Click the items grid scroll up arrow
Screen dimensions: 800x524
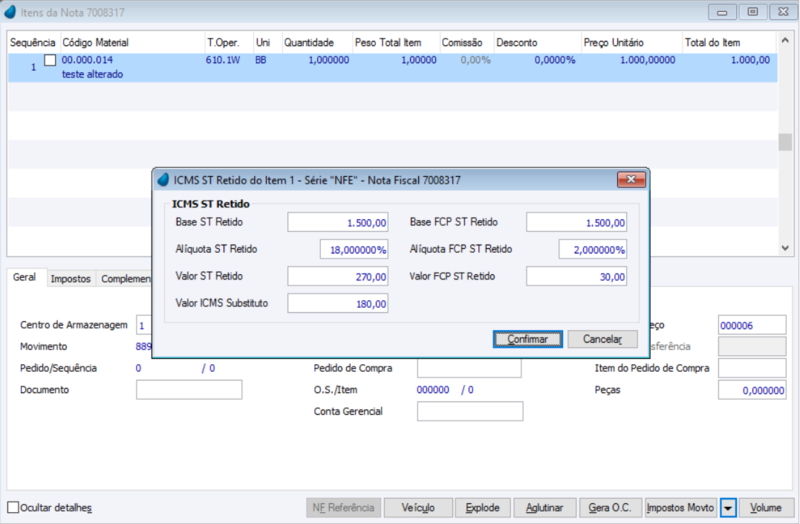pyautogui.click(x=785, y=40)
